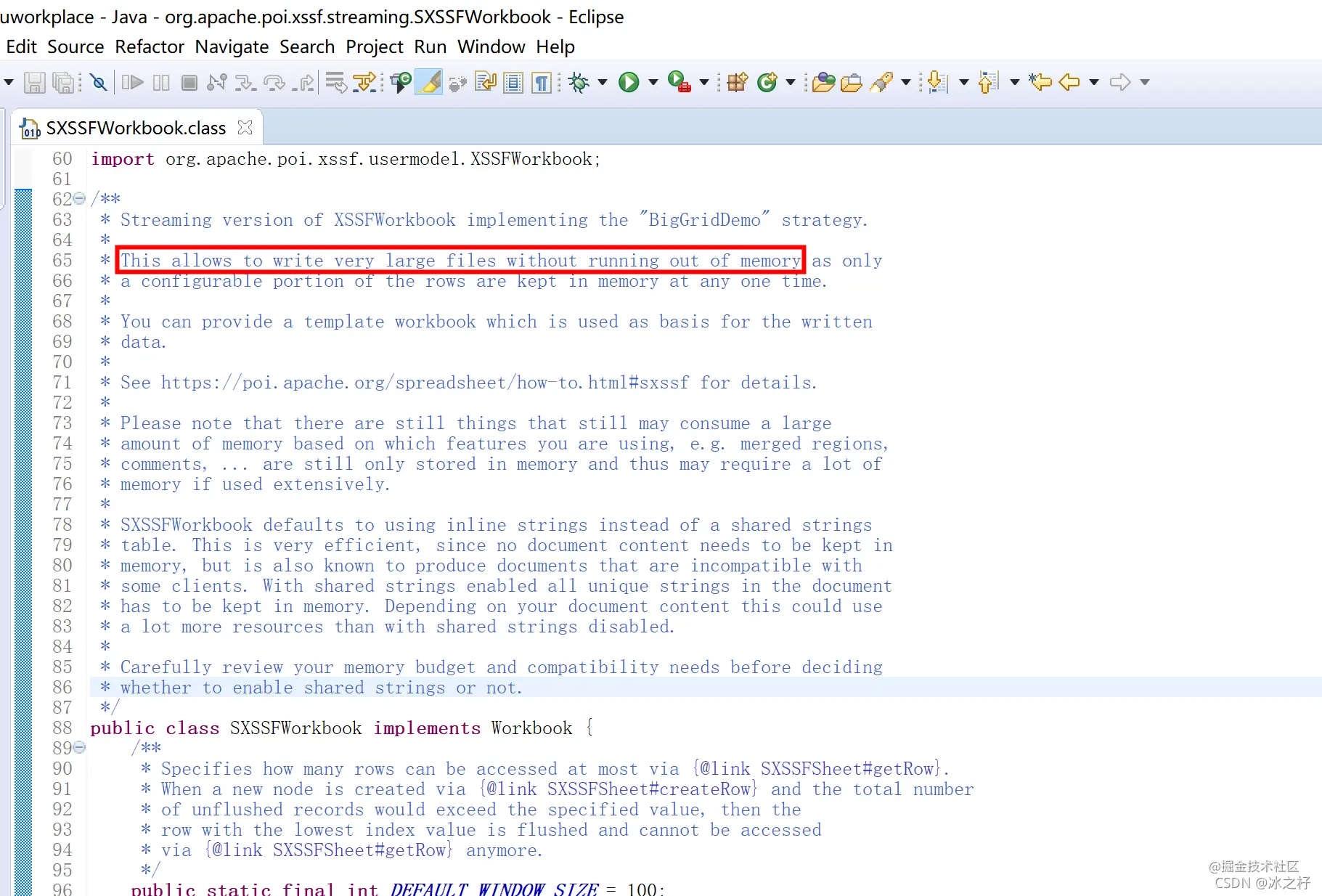Image resolution: width=1322 pixels, height=896 pixels.
Task: Open the Forward history dropdown arrow
Action: [x=1145, y=82]
